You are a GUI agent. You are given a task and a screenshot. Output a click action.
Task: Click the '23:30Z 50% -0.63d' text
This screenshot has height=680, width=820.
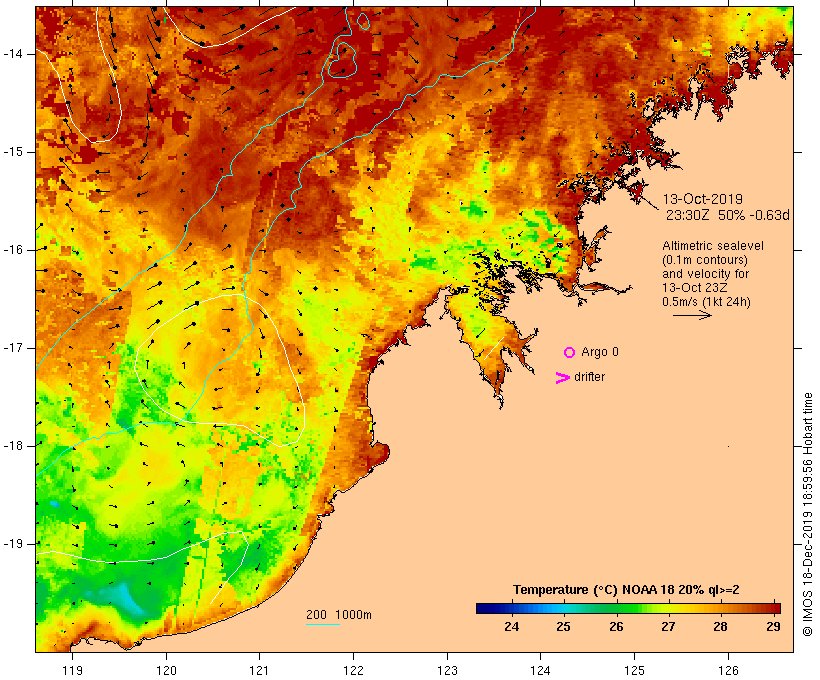click(727, 215)
